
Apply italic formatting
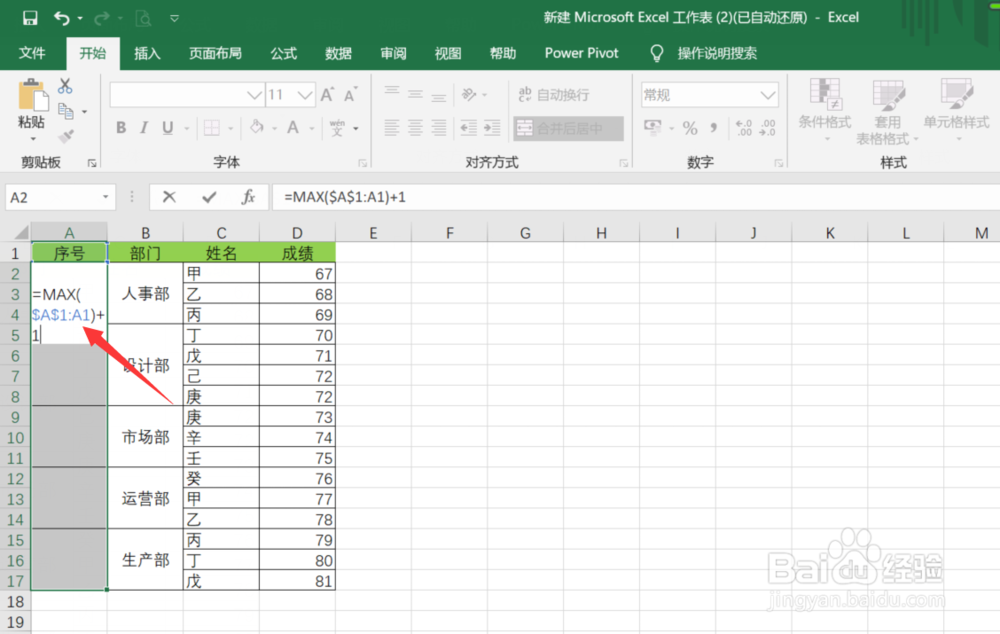(x=145, y=128)
